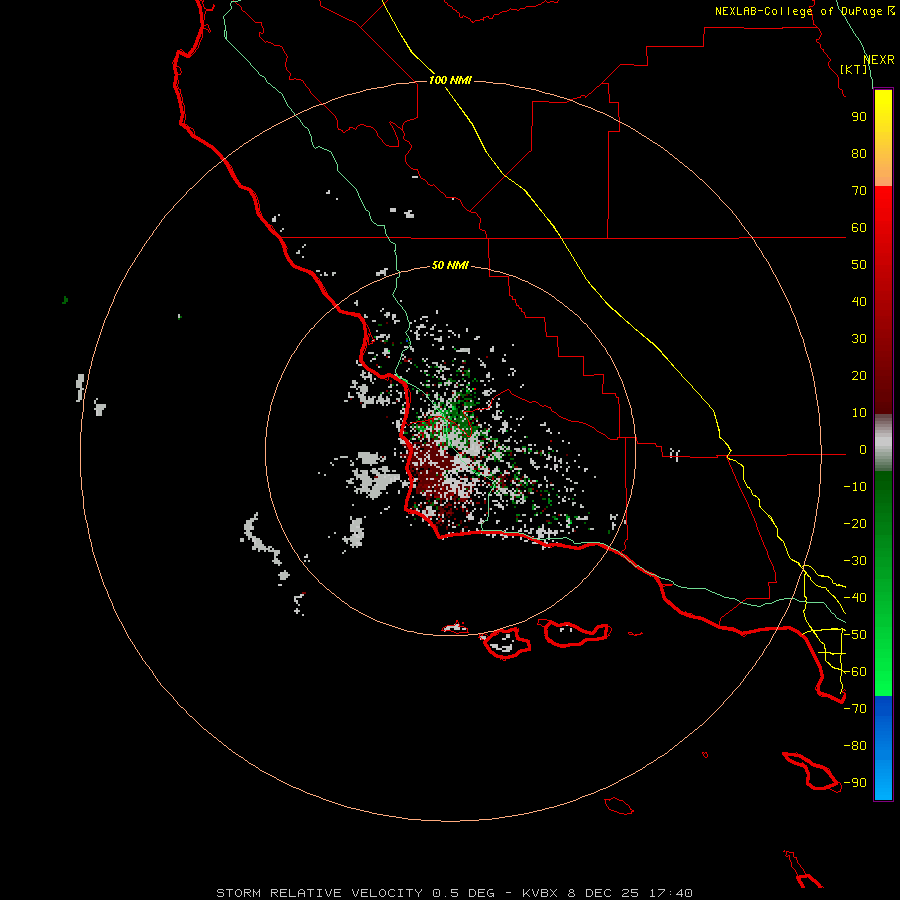Image resolution: width=900 pixels, height=900 pixels.
Task: Click the -20 value on the velocity scale
Action: point(855,524)
